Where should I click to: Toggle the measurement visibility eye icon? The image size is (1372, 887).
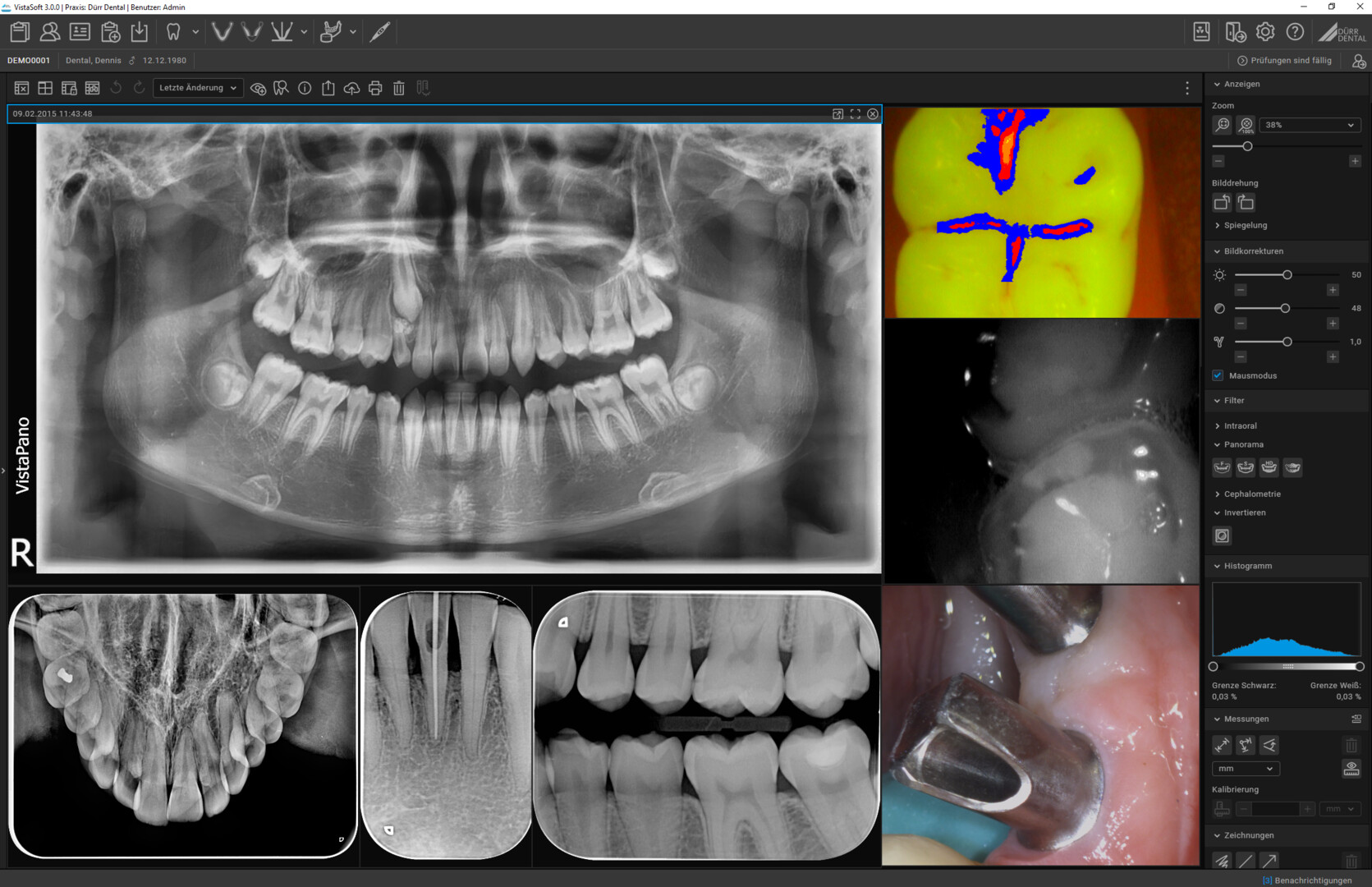pos(1351,768)
